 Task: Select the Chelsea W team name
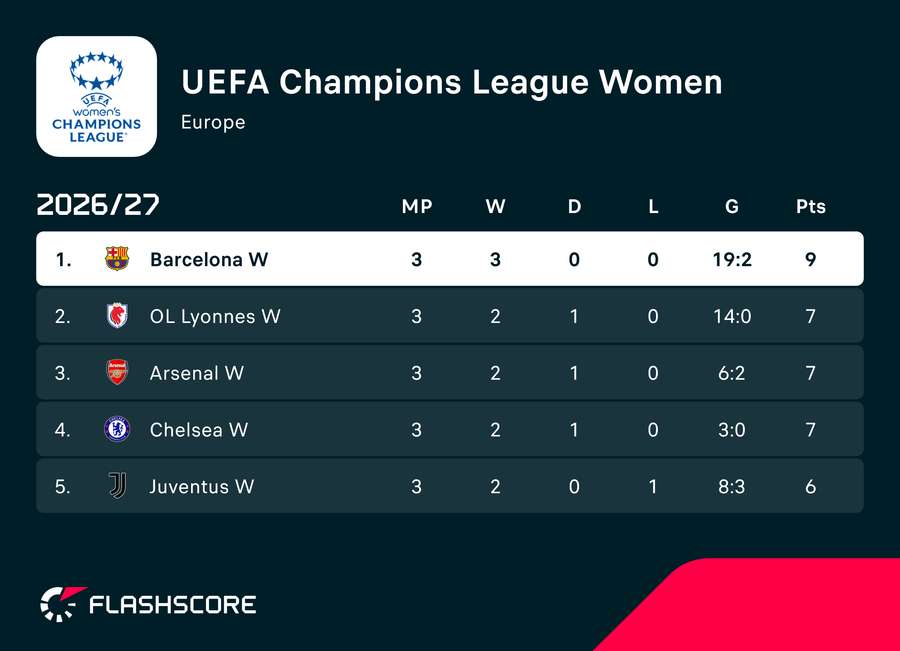click(x=199, y=430)
